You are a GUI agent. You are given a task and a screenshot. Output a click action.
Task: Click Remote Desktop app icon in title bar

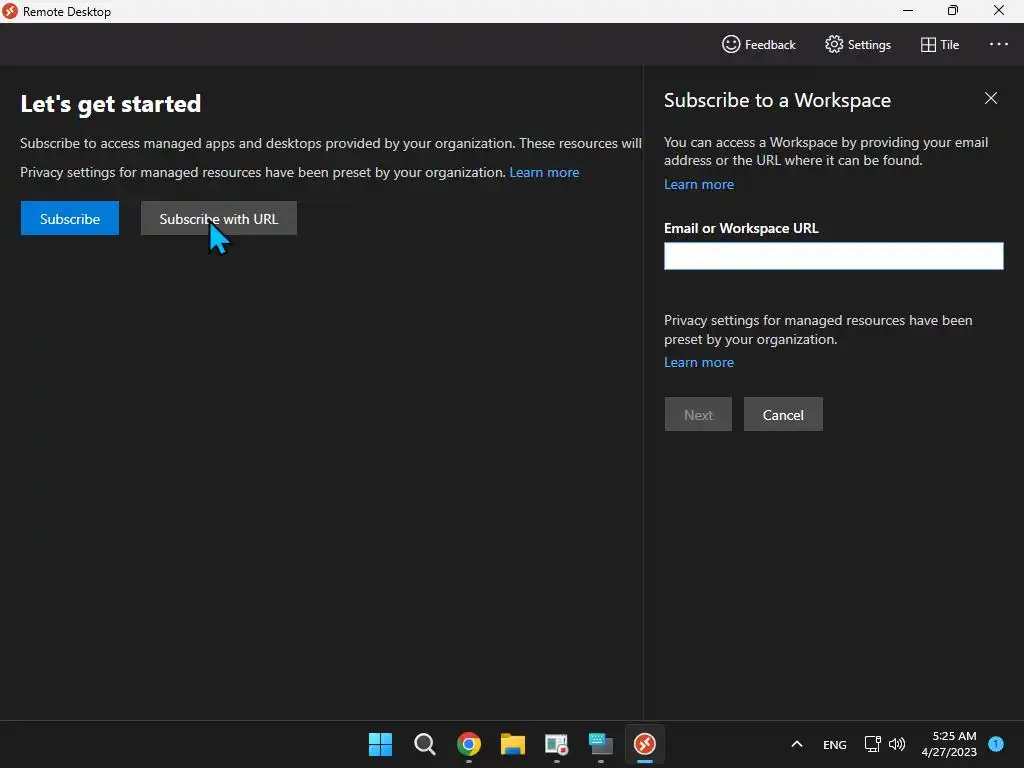pyautogui.click(x=10, y=11)
